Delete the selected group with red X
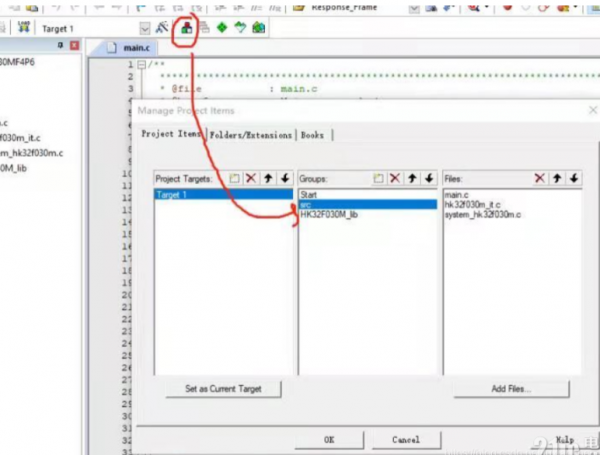Screen dimensions: 600x455 tap(395, 177)
